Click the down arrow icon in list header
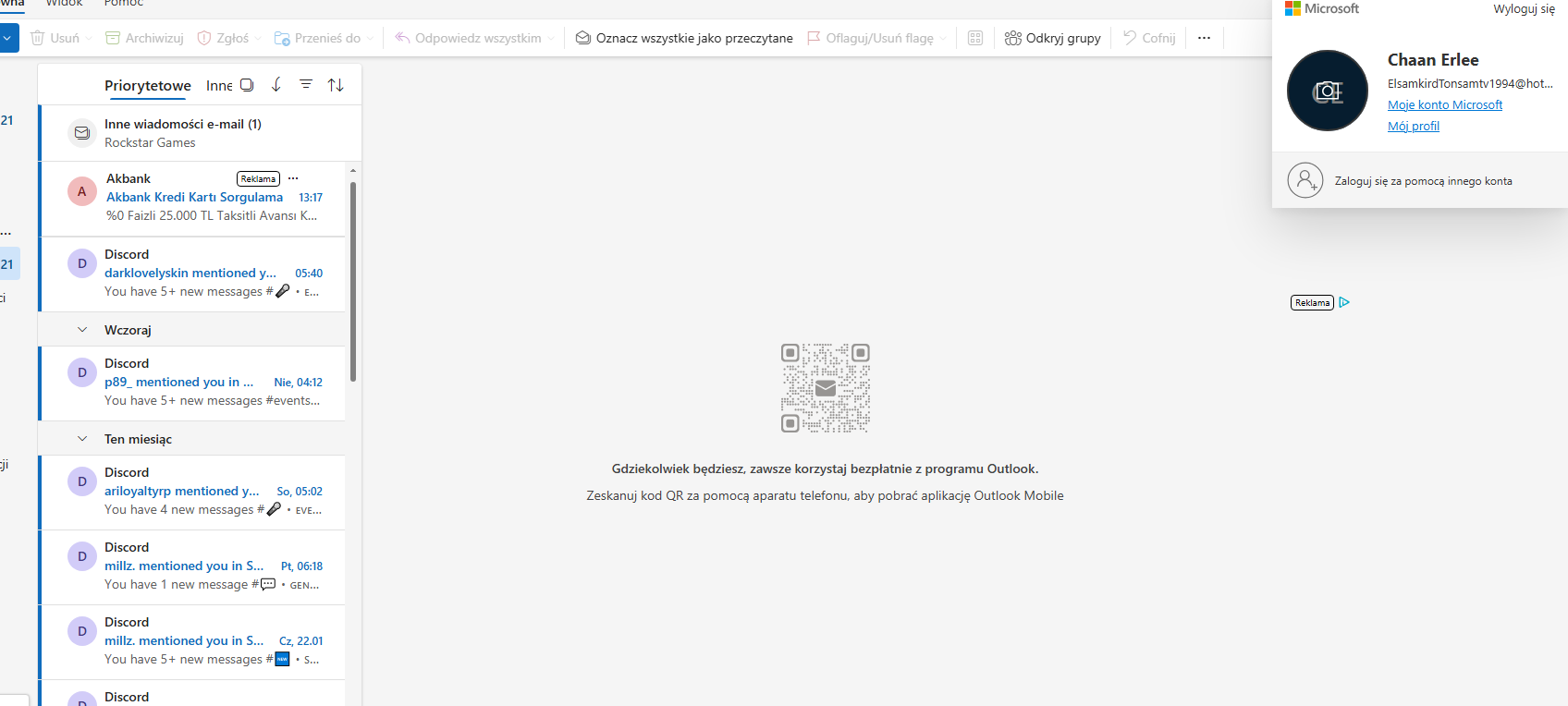The width and height of the screenshot is (1568, 706). point(276,85)
